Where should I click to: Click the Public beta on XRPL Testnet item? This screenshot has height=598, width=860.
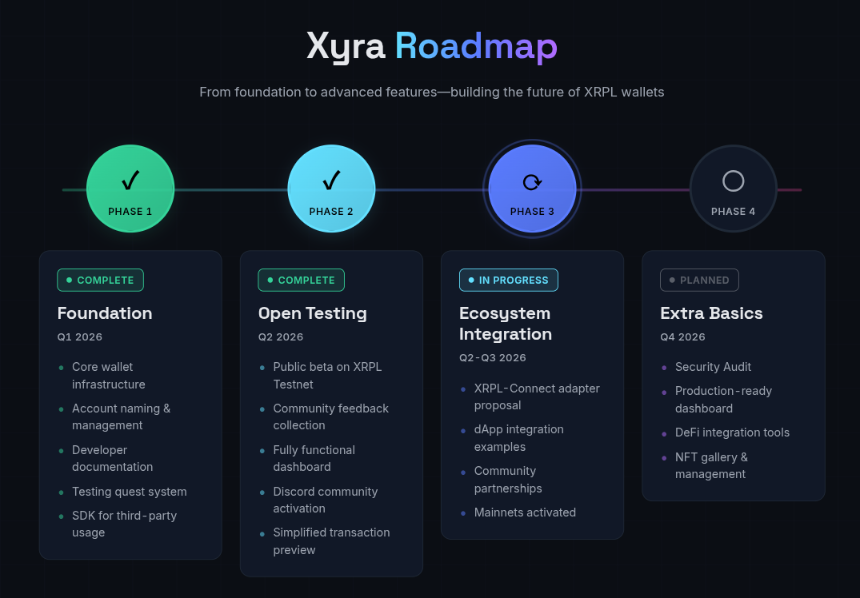[327, 375]
